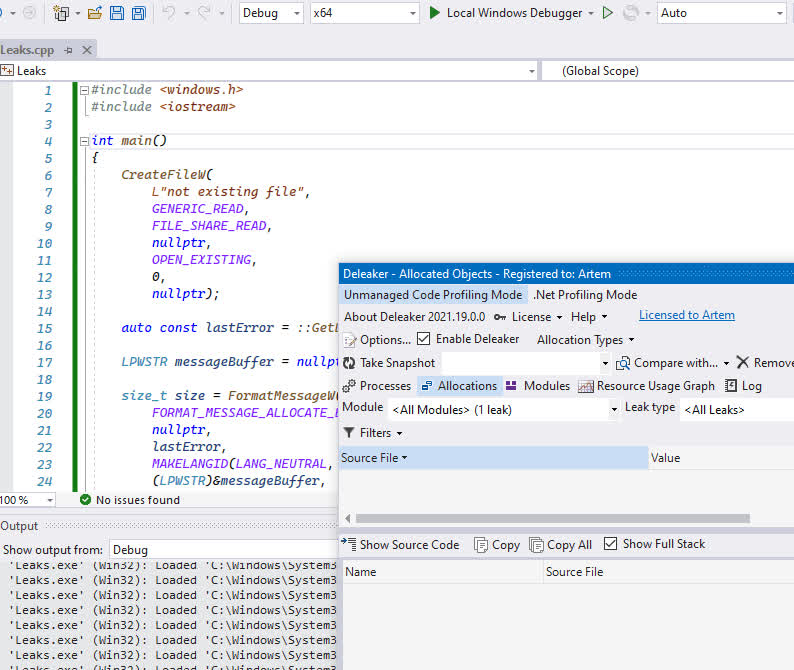Switch to .Net Profiling Mode tab
794x670 pixels.
[x=584, y=295]
